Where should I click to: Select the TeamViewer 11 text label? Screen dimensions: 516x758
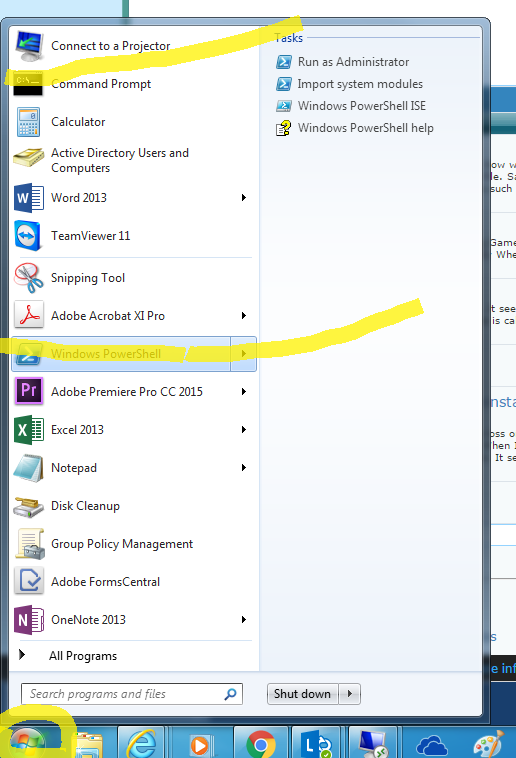click(90, 236)
